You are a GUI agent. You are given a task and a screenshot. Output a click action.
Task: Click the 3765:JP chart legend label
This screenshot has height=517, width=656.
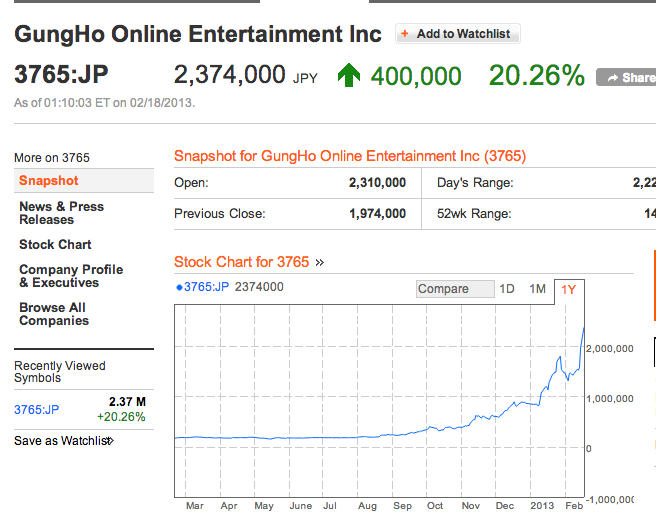(206, 287)
